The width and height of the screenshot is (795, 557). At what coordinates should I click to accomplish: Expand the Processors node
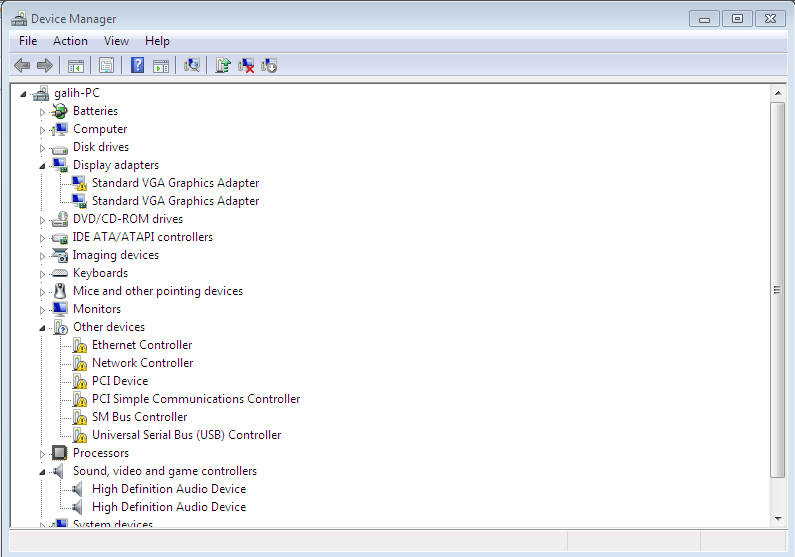tap(42, 454)
